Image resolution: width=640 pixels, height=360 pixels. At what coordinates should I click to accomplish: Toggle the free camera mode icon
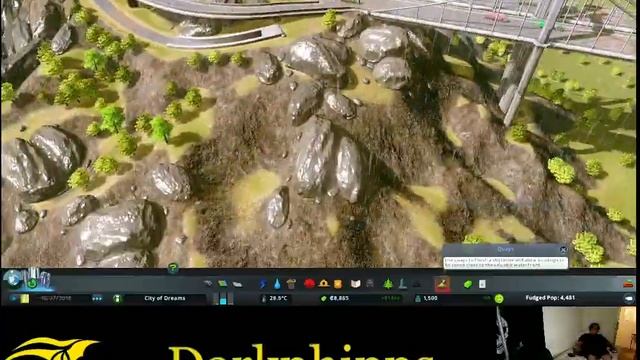click(x=629, y=299)
